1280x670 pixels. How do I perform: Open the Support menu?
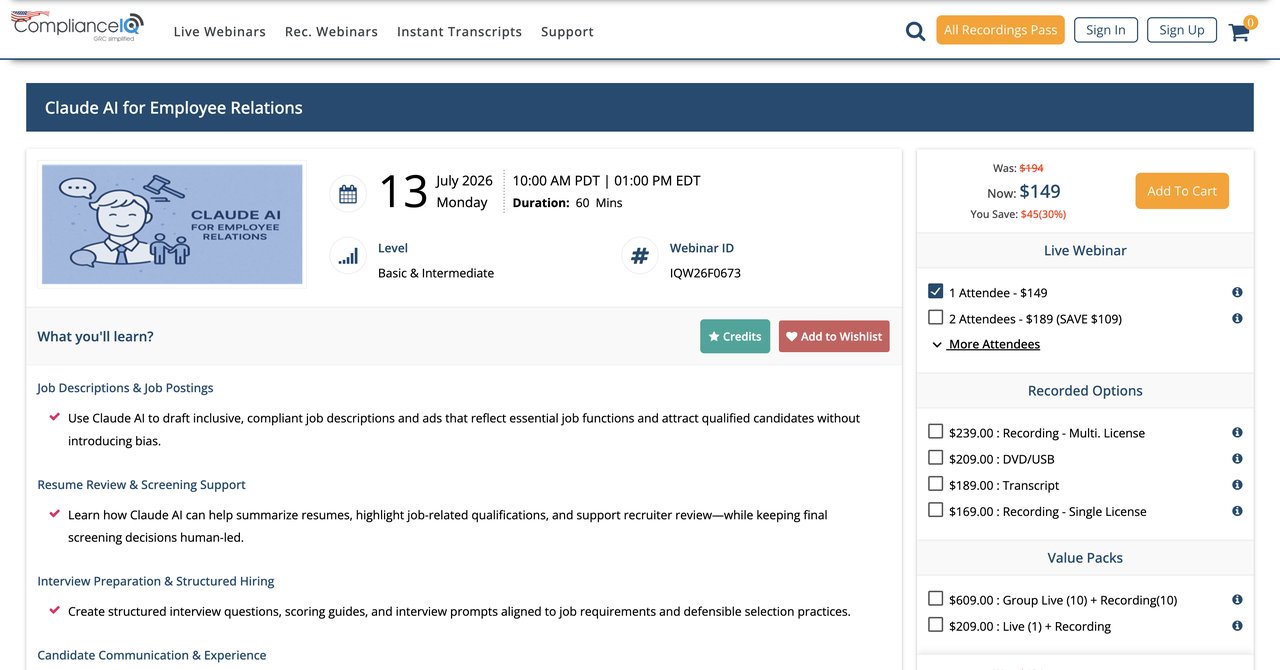[x=567, y=31]
